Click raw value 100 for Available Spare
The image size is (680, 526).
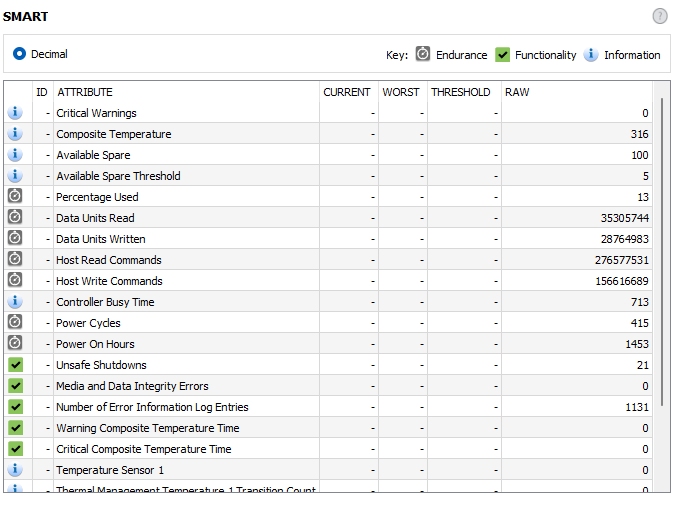[640, 155]
